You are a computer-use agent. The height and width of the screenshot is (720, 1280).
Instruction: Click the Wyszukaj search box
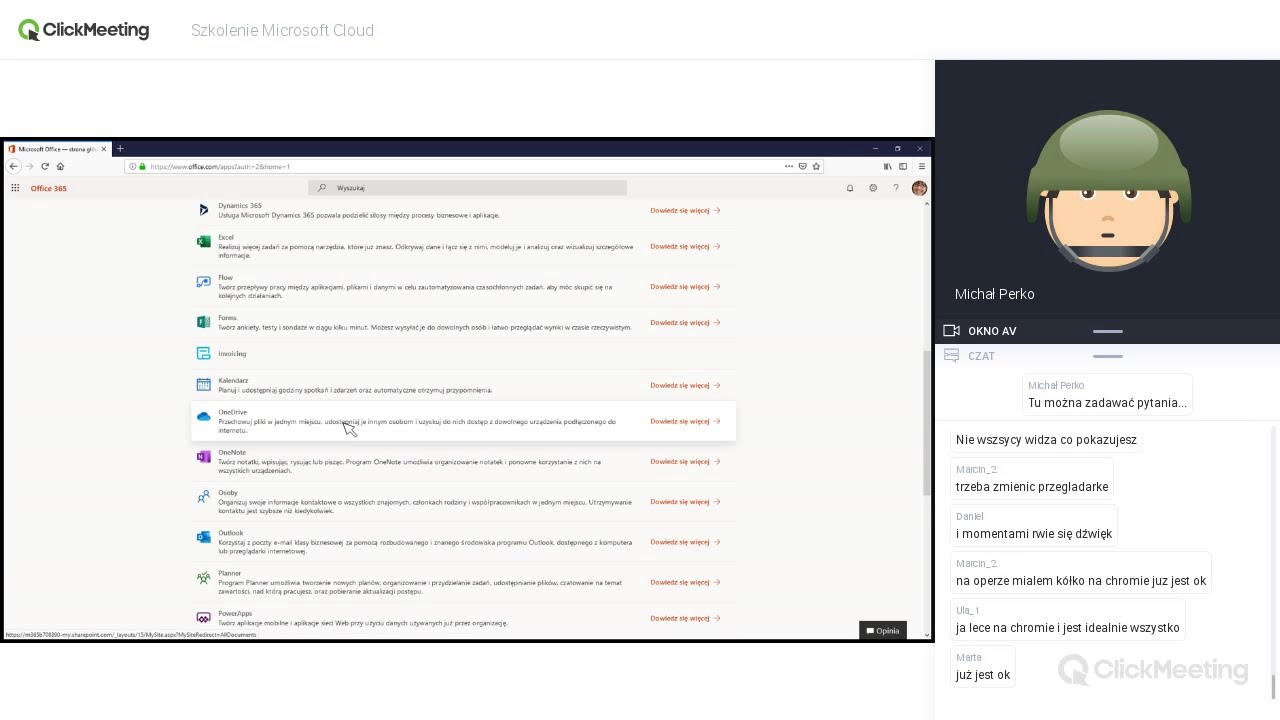pos(467,188)
